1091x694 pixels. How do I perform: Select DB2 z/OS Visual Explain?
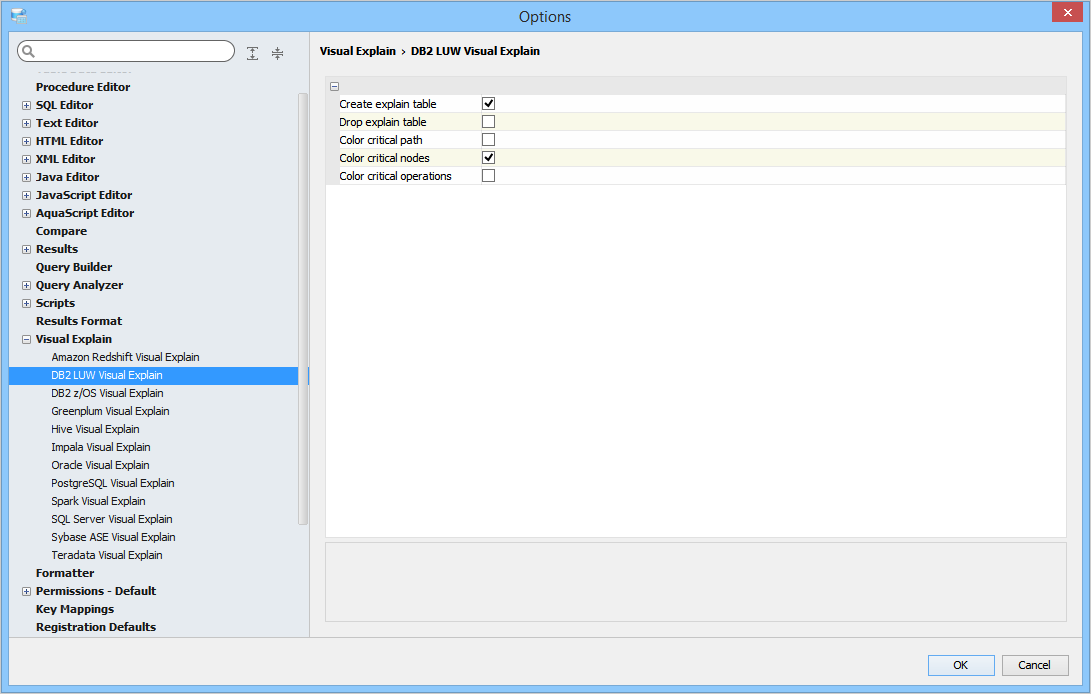point(107,393)
